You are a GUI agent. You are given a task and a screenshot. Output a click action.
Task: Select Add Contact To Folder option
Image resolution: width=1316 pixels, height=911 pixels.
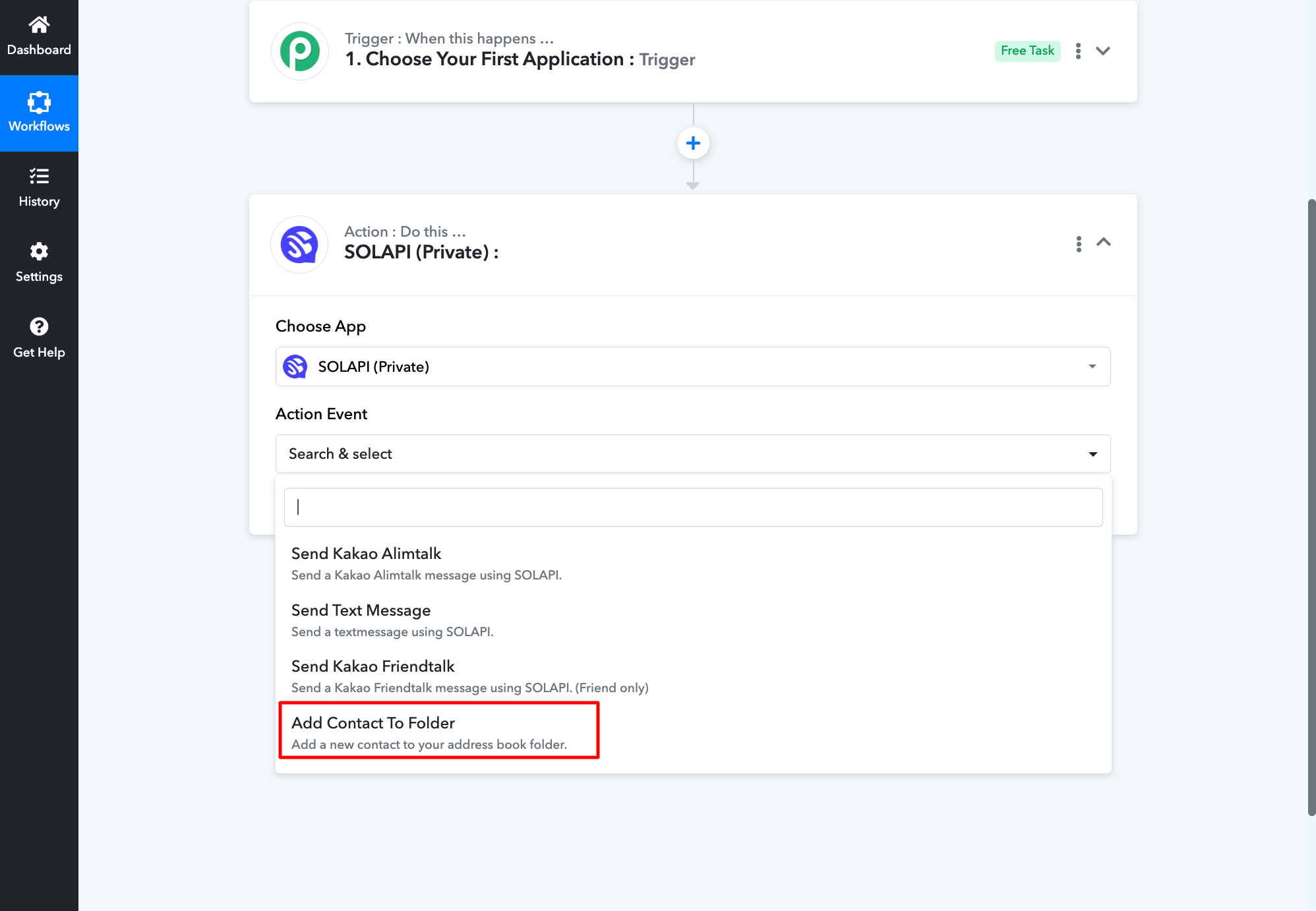[693, 732]
